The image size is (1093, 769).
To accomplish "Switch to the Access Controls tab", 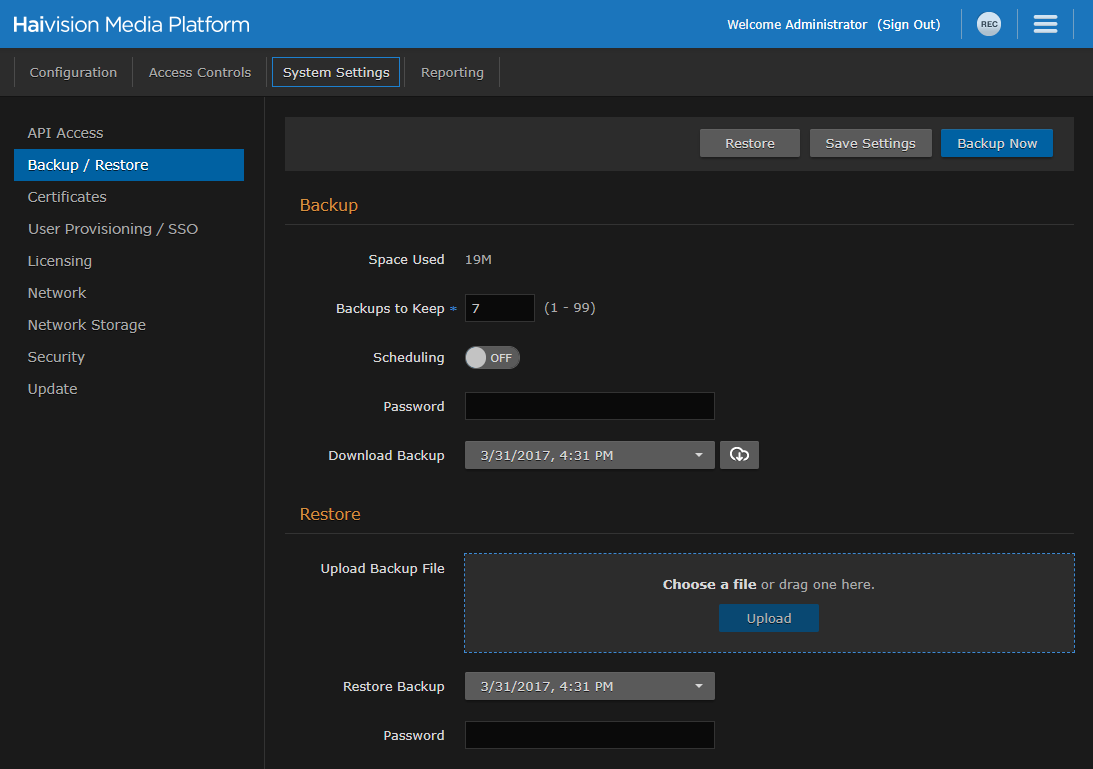I will click(x=199, y=71).
